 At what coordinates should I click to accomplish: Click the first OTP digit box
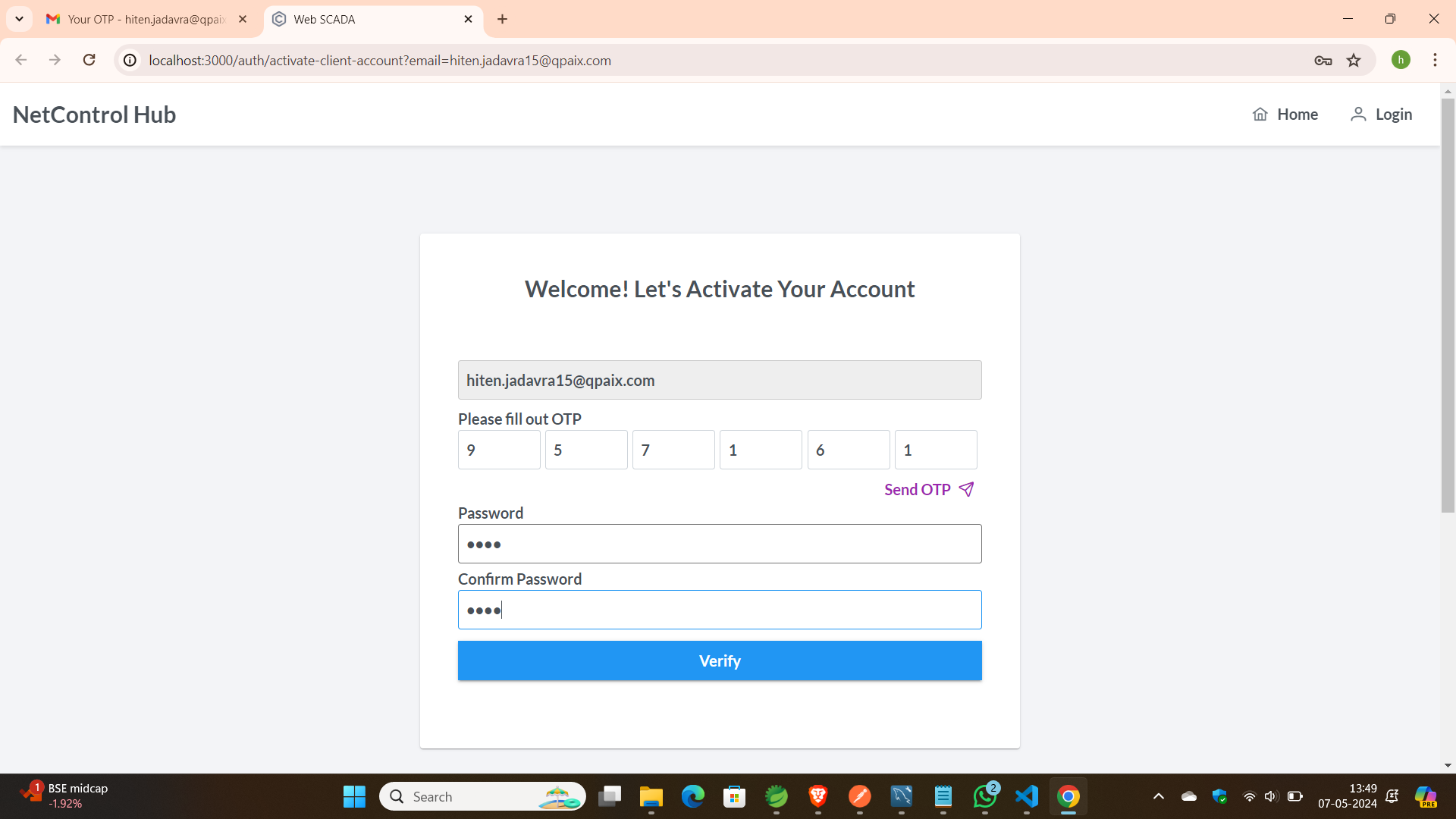(499, 450)
